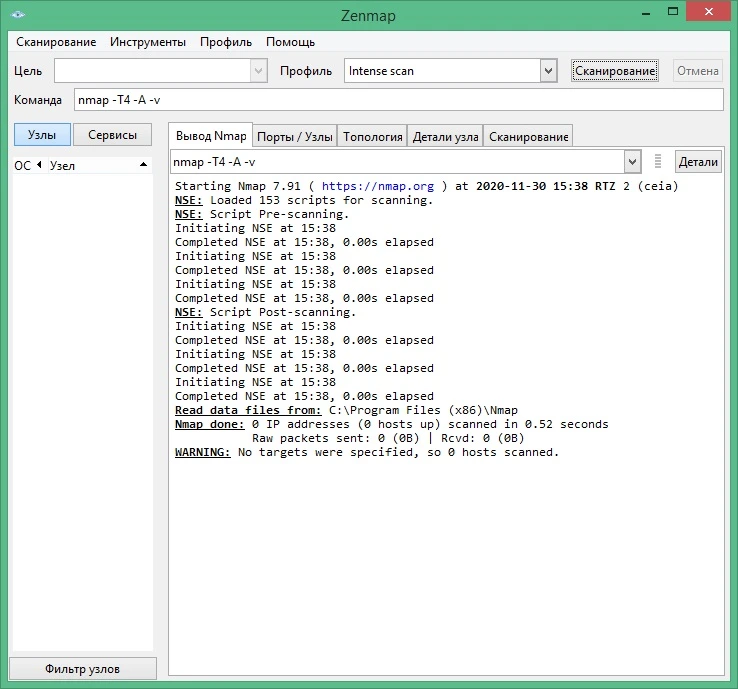Click the Zenmap eye icon in title bar
Image resolution: width=738 pixels, height=689 pixels.
[17, 15]
